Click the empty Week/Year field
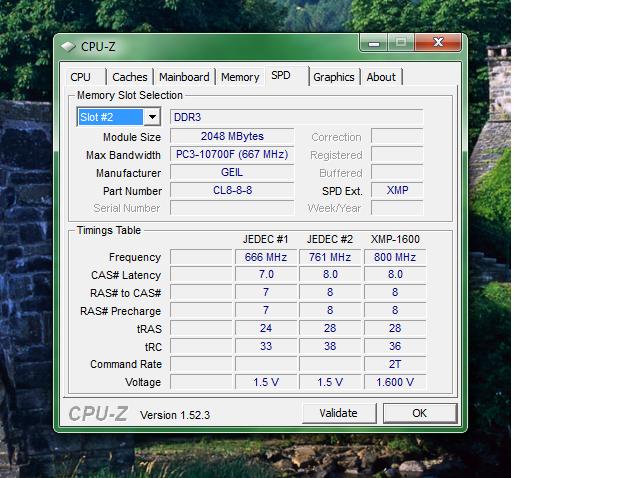 tap(397, 208)
